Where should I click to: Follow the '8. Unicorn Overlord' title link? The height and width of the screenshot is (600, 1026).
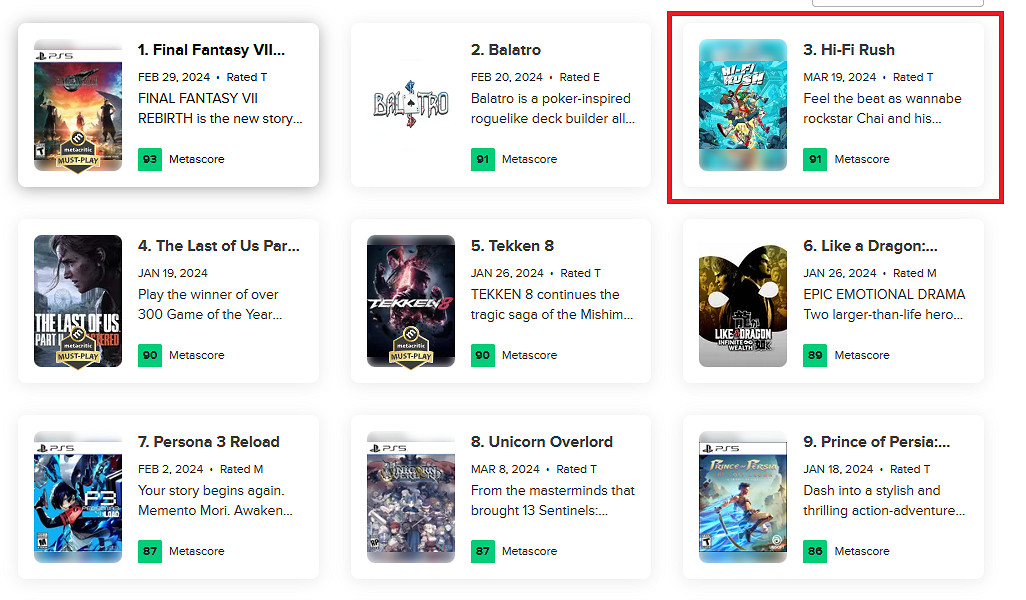pyautogui.click(x=542, y=442)
